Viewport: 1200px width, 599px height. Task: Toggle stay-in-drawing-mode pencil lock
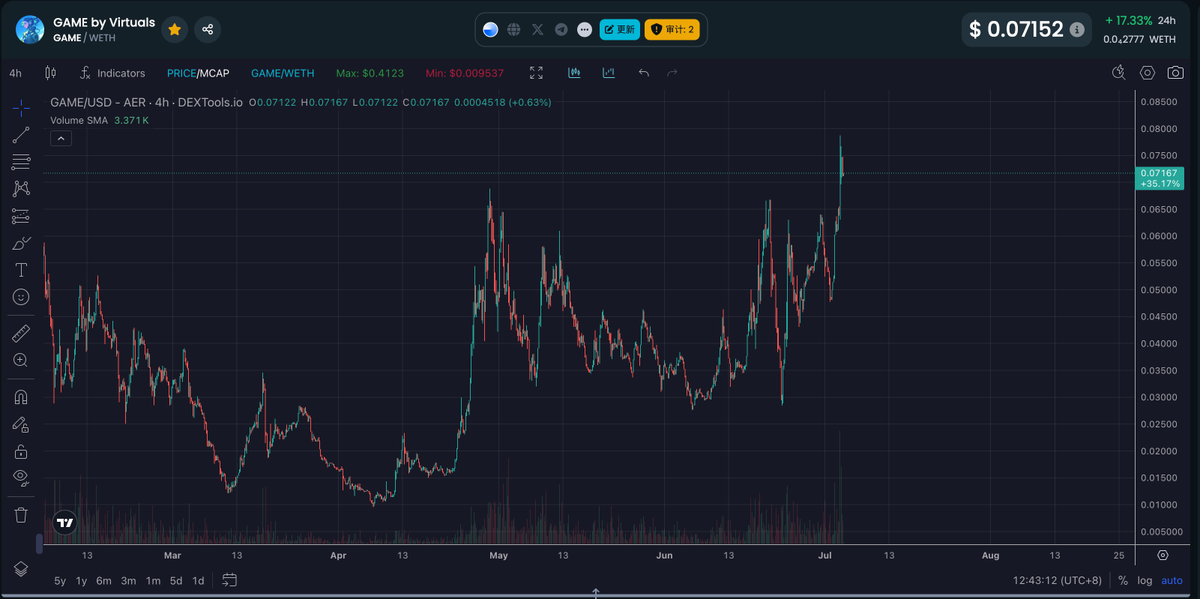[21, 424]
